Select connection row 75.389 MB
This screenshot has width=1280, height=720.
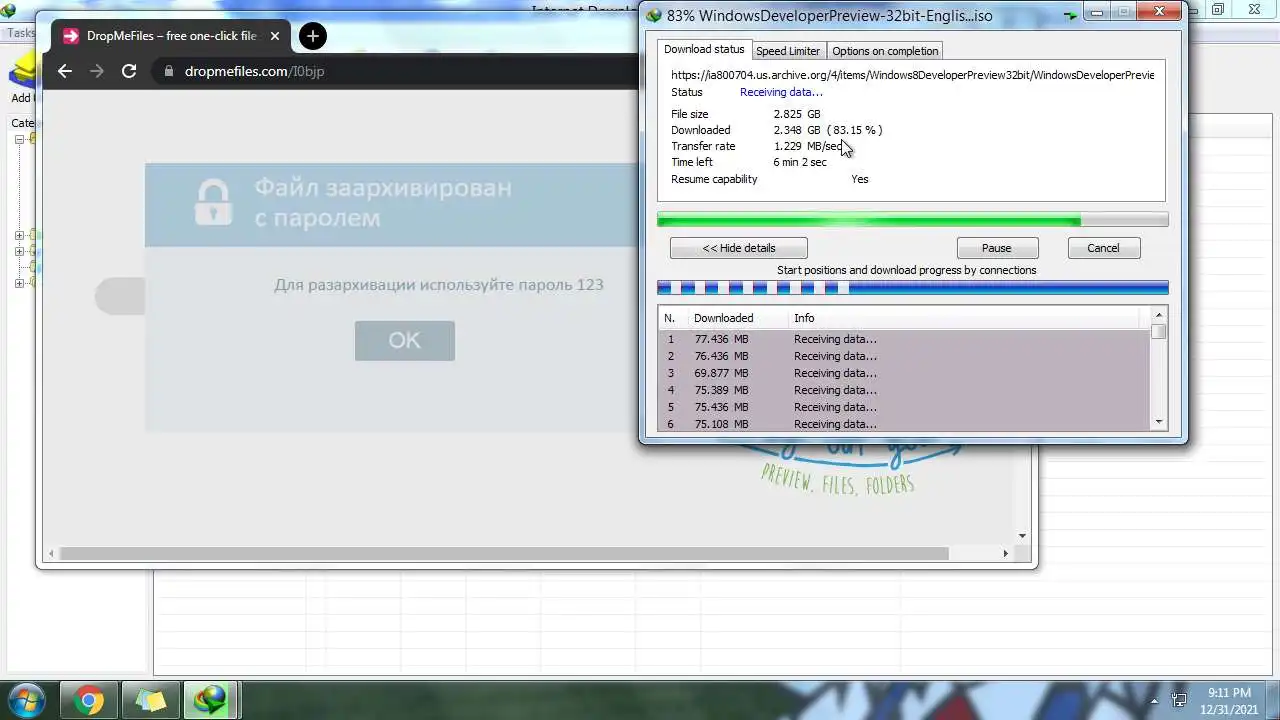(x=904, y=390)
